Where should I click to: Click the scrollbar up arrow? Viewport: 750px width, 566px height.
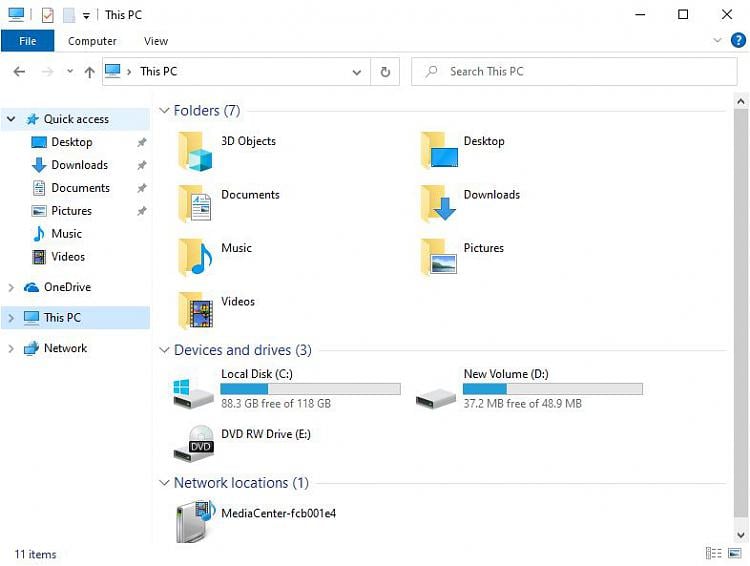click(x=740, y=101)
